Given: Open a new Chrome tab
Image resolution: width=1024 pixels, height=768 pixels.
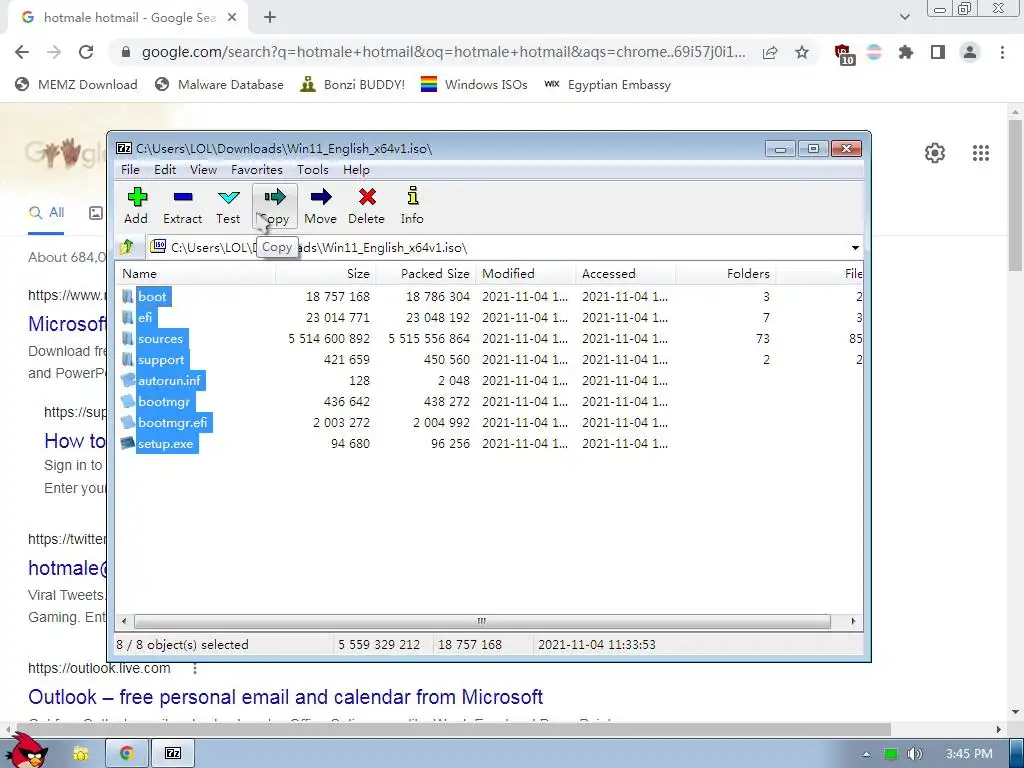Looking at the screenshot, I should pyautogui.click(x=270, y=18).
